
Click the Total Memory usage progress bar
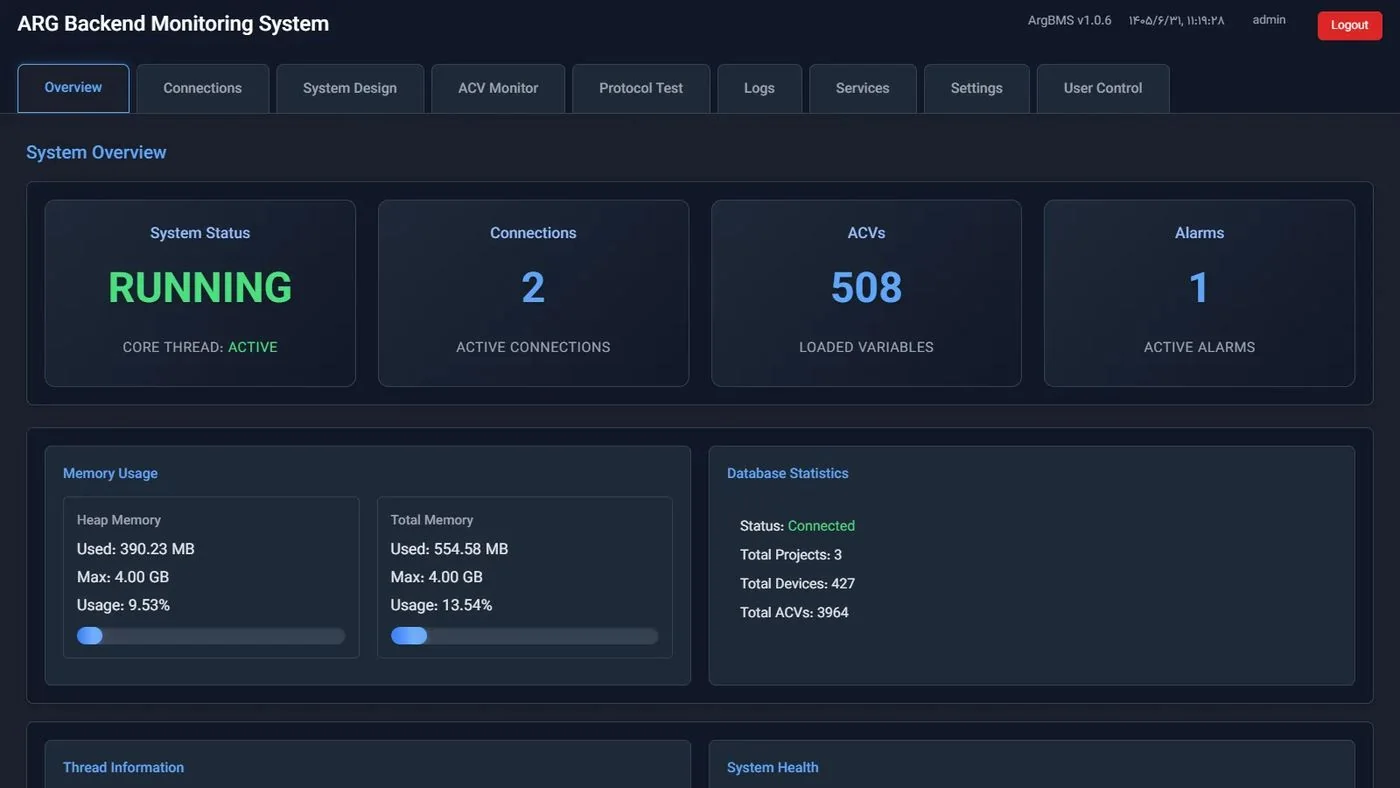point(525,636)
